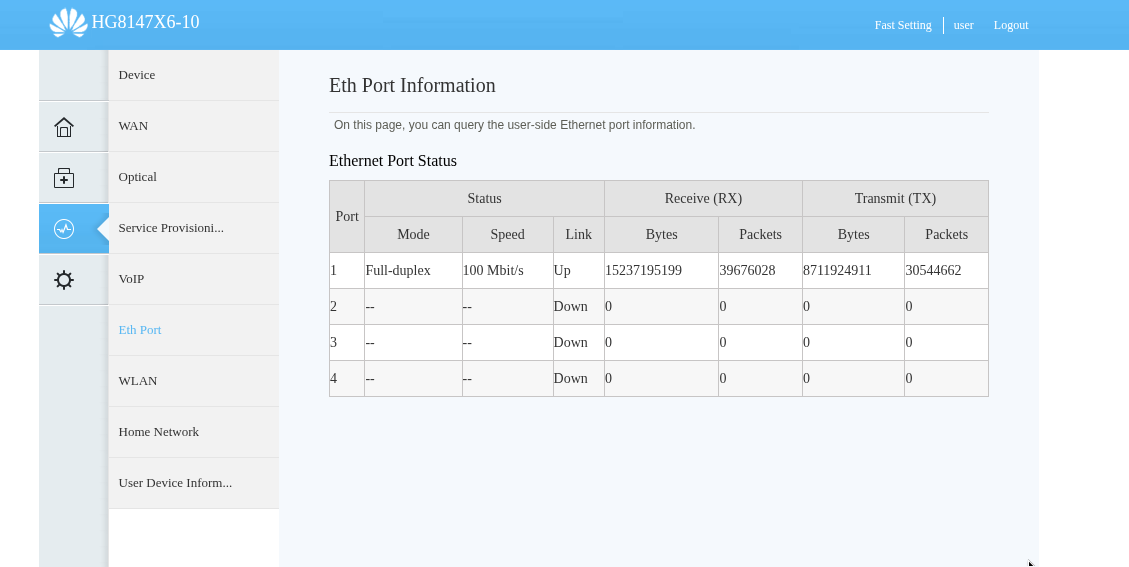Click the Fast Setting link

pos(903,25)
